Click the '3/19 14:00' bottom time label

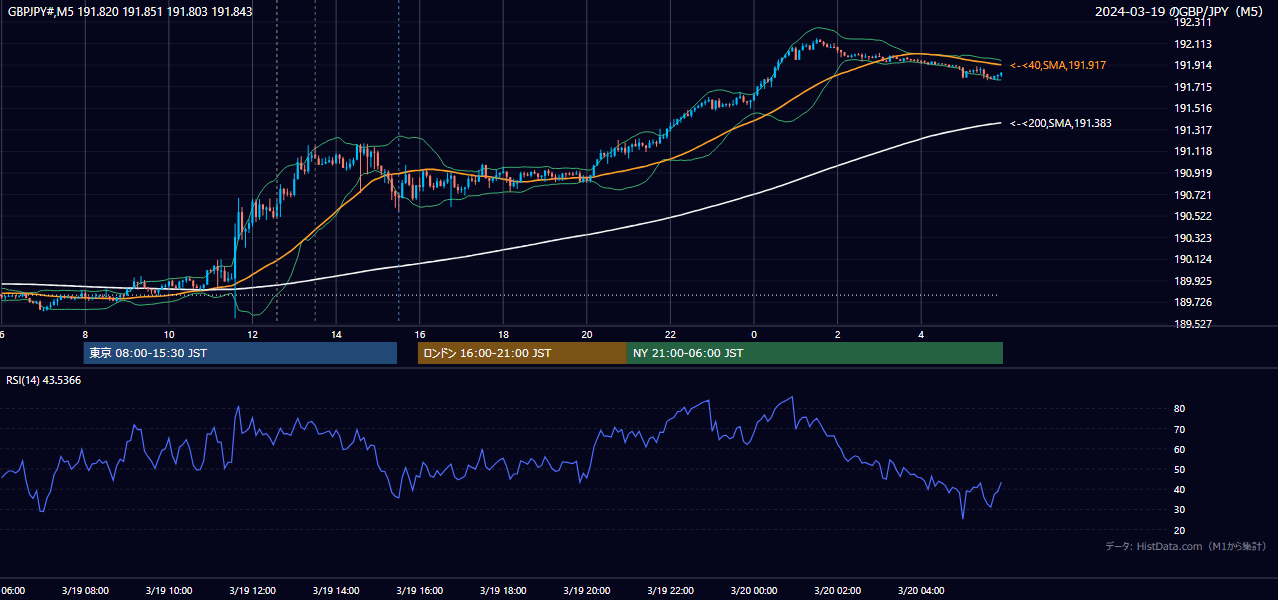[335, 591]
